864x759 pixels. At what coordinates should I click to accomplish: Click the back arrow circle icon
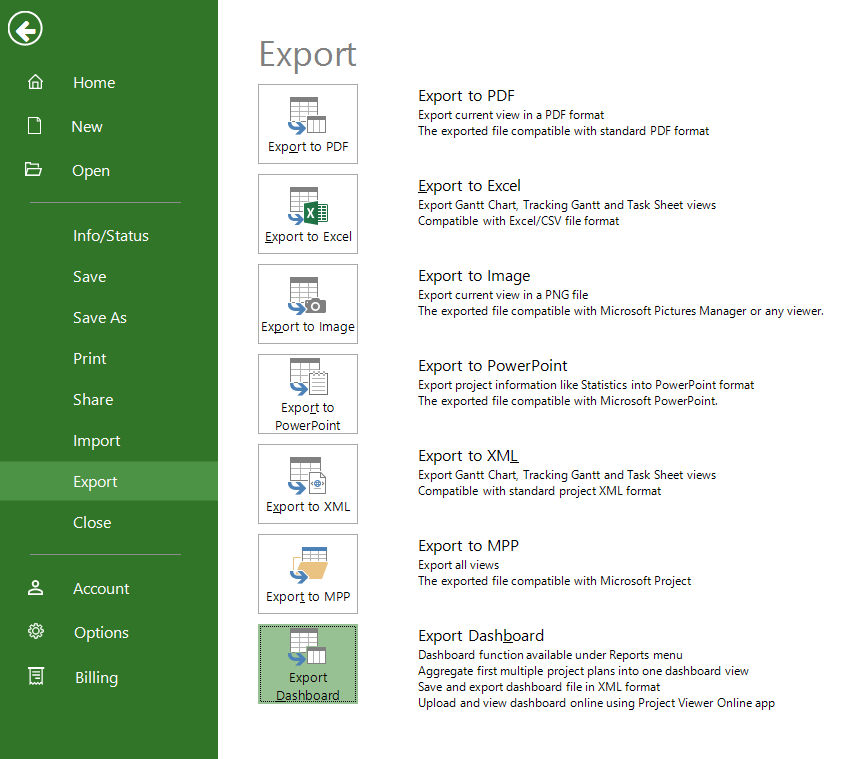[25, 29]
